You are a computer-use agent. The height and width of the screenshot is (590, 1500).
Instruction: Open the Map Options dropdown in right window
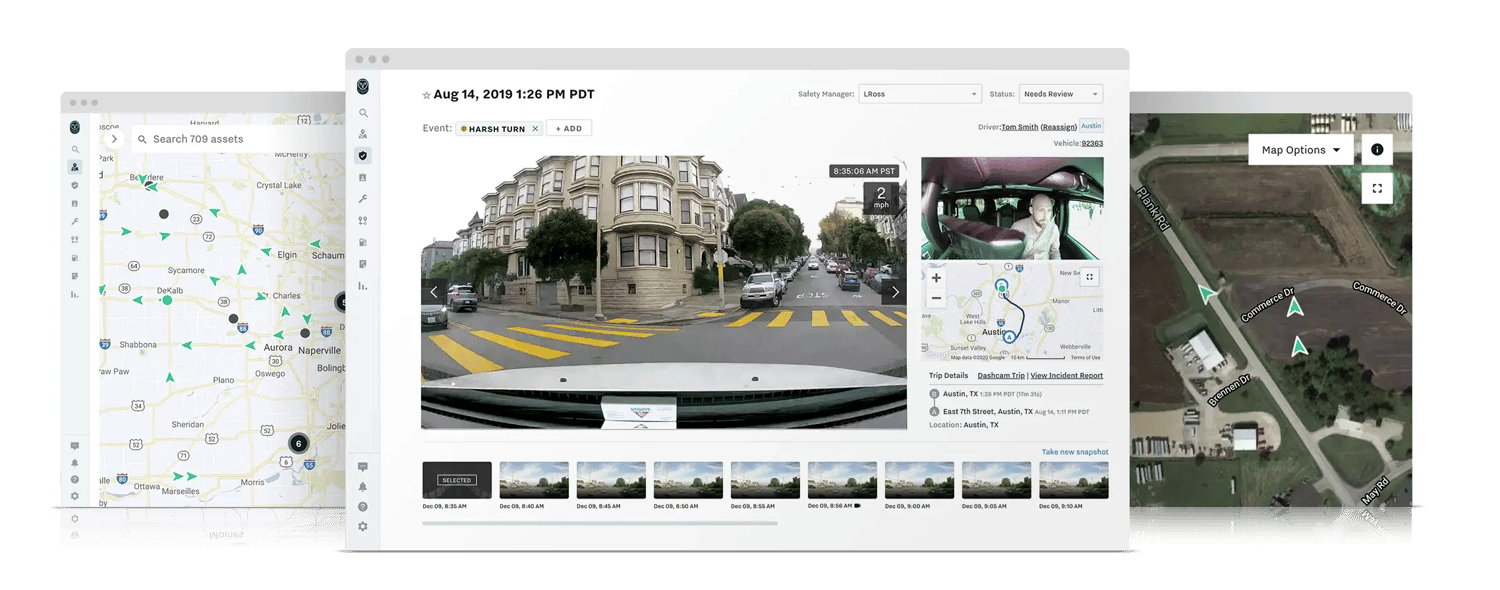coord(1301,150)
